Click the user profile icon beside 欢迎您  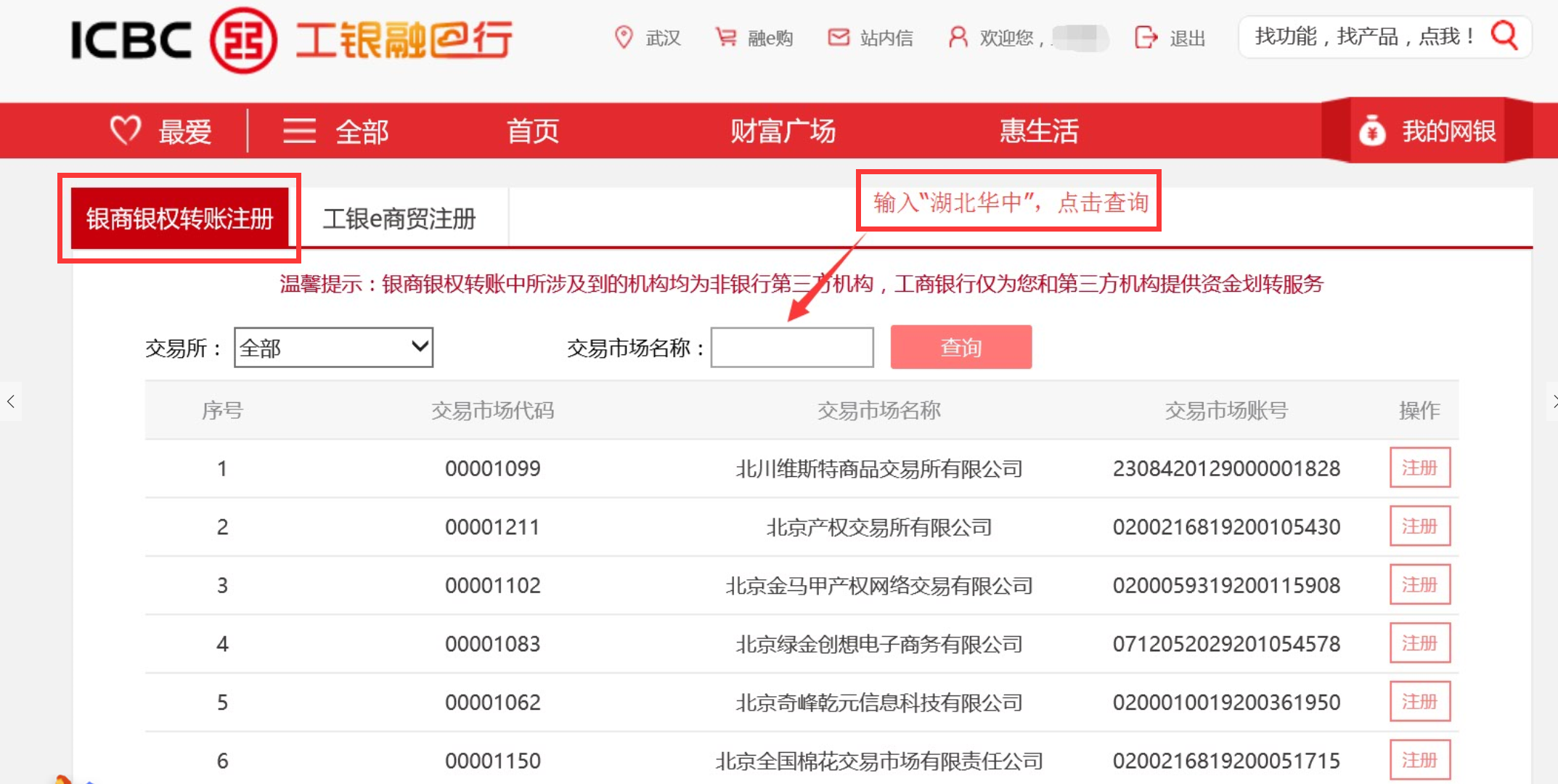[x=958, y=37]
